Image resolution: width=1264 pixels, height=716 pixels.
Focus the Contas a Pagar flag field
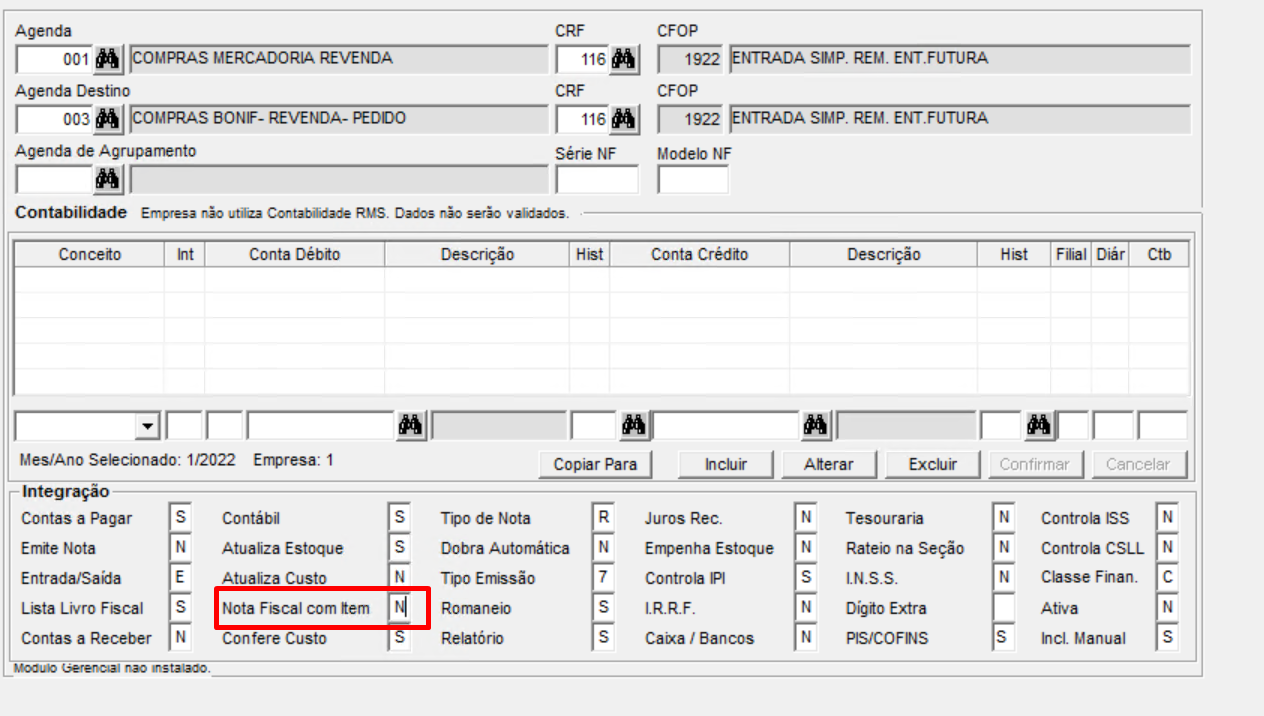180,518
